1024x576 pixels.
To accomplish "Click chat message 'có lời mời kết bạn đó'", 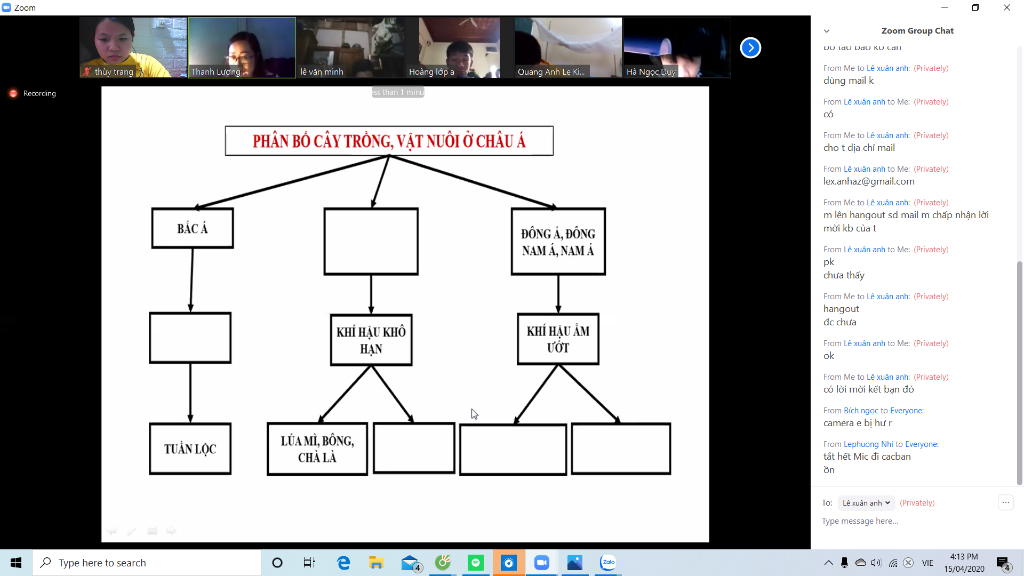I will tap(869, 389).
